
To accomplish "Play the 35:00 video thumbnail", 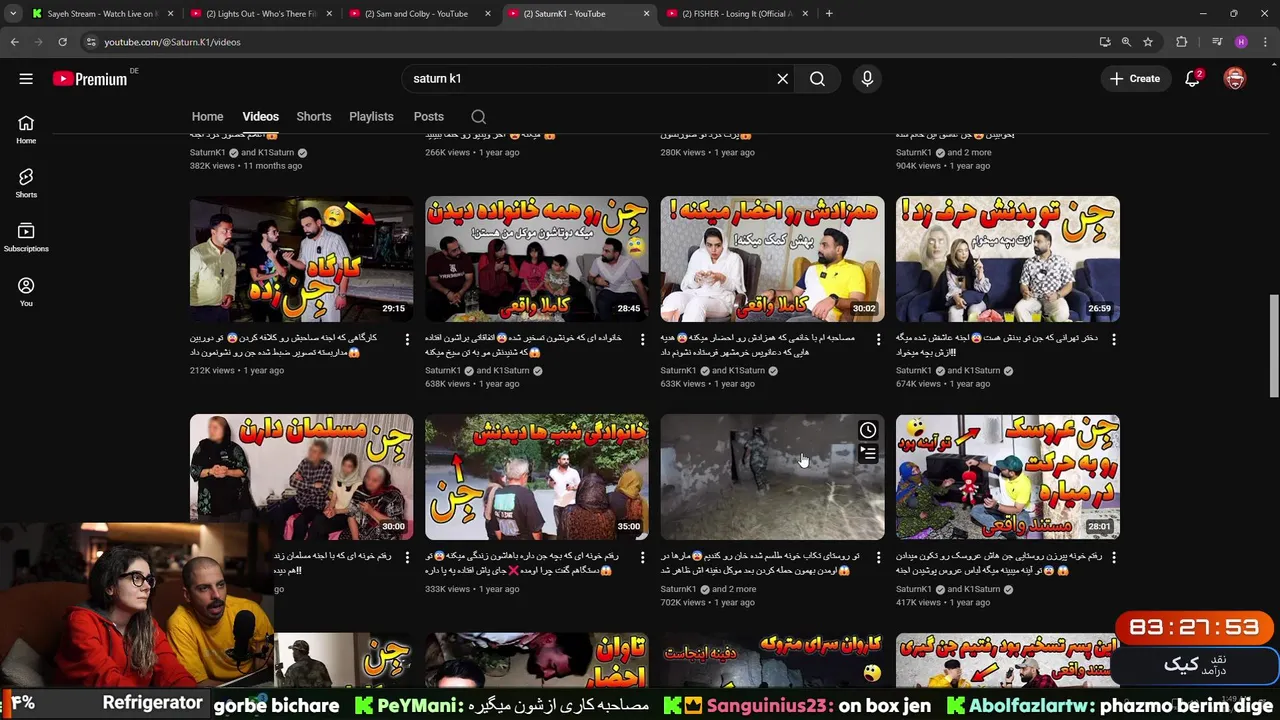I will [x=537, y=477].
